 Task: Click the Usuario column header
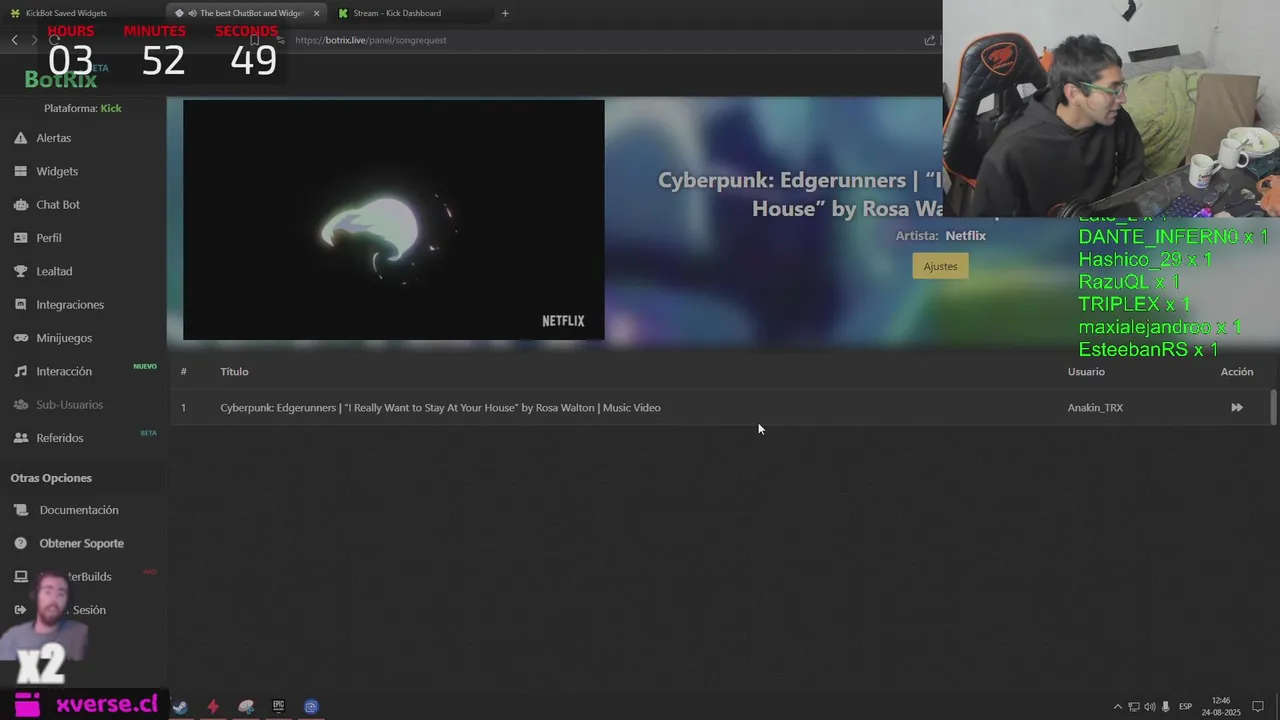1086,371
